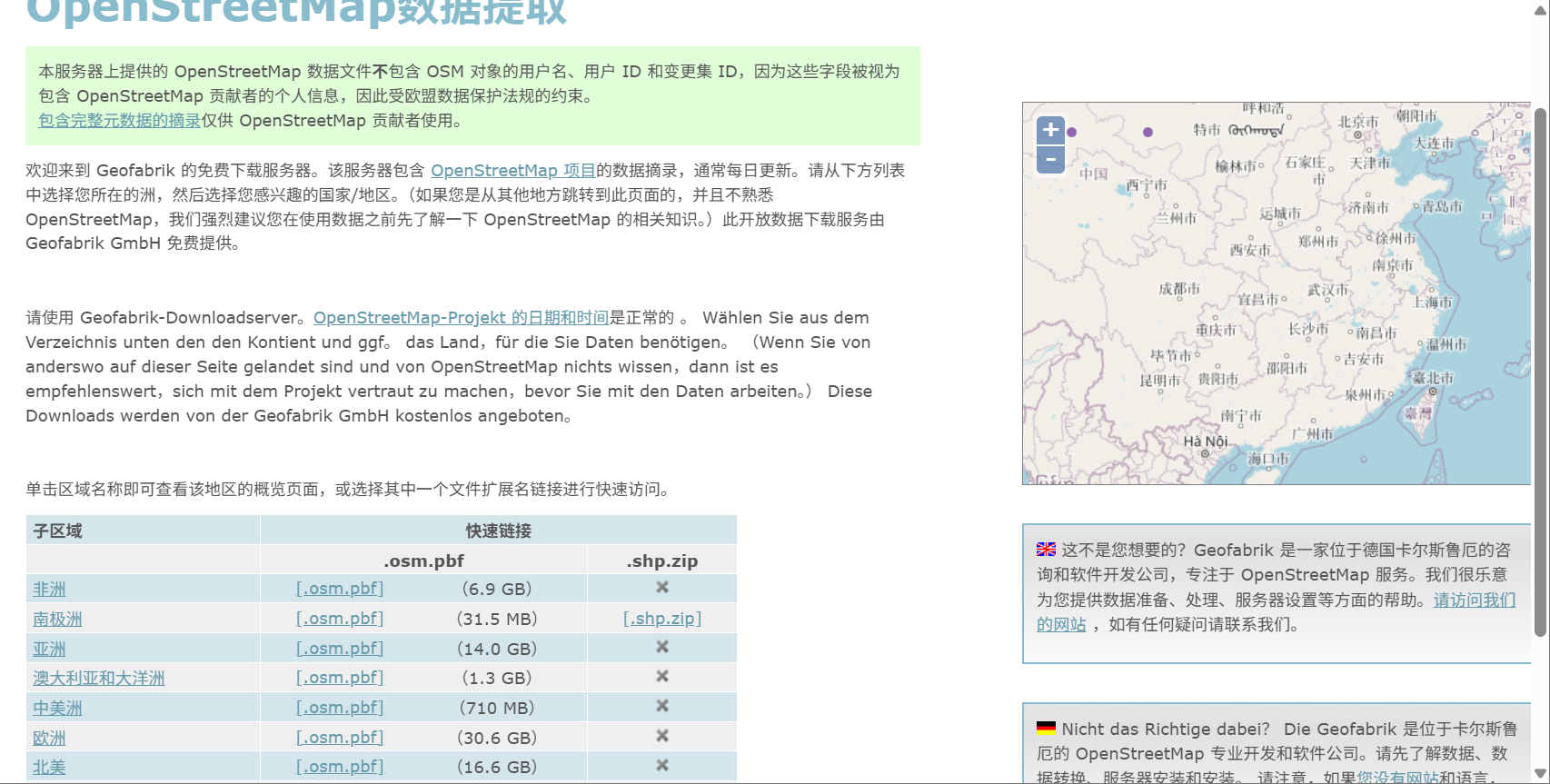Screen dimensions: 1550x784
Task: Download the .osm.pbf file for 南极洲
Action: click(x=340, y=619)
